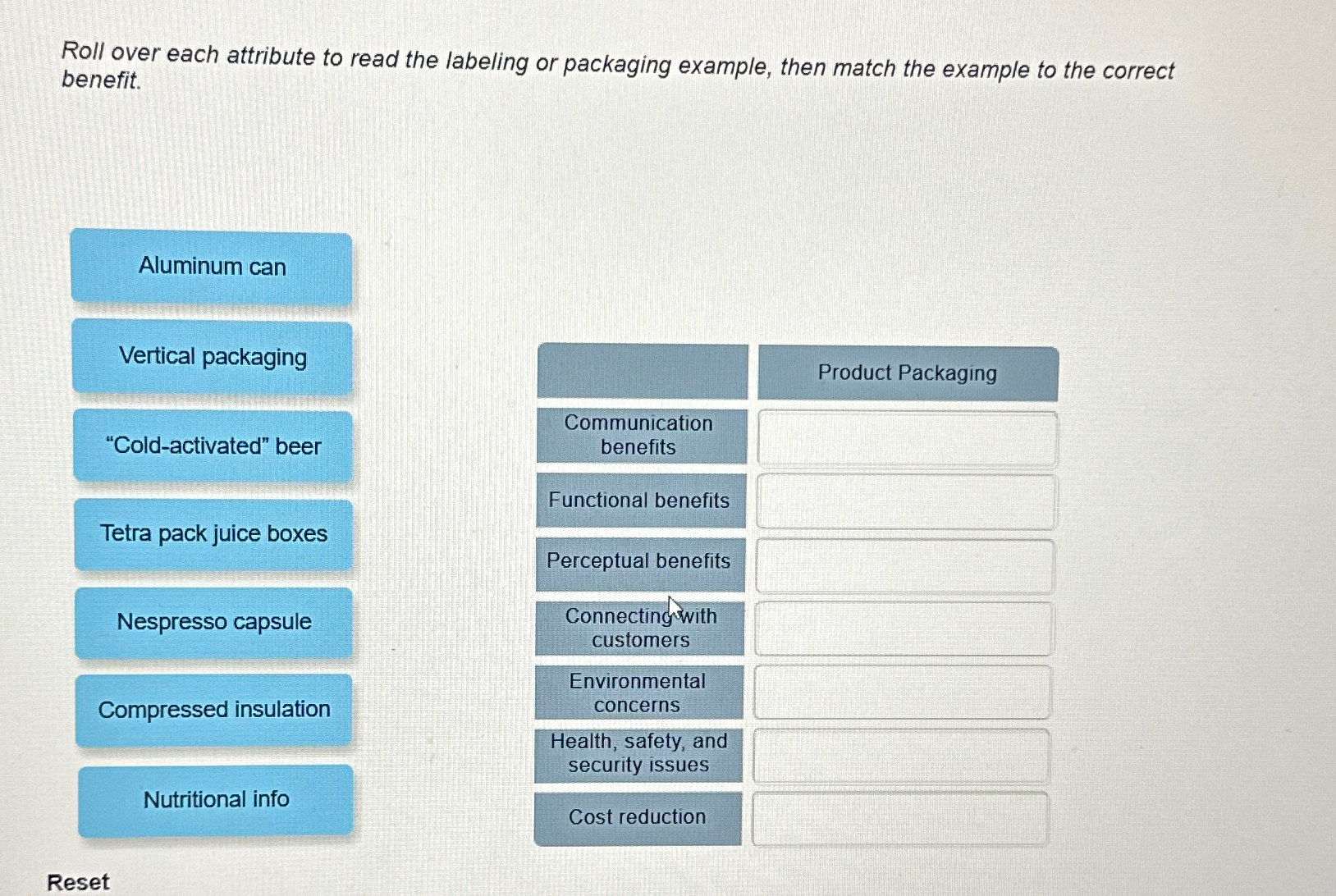Select the Vertical packaging attribute tile
This screenshot has width=1336, height=896.
(x=213, y=357)
